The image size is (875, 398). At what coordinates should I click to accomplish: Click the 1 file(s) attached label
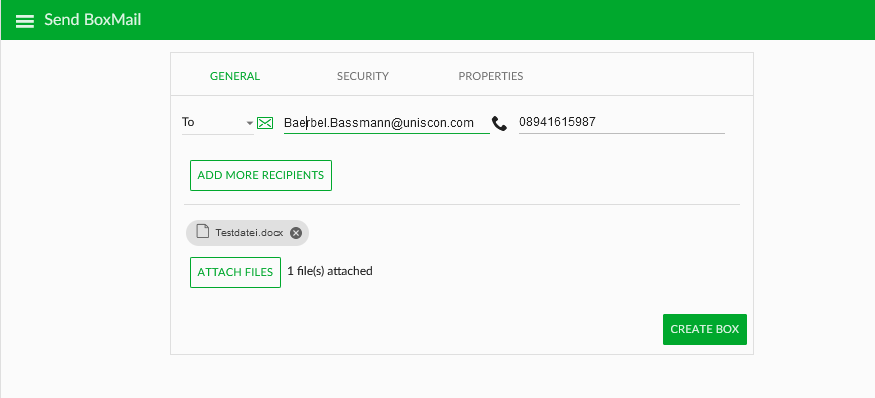coord(330,271)
